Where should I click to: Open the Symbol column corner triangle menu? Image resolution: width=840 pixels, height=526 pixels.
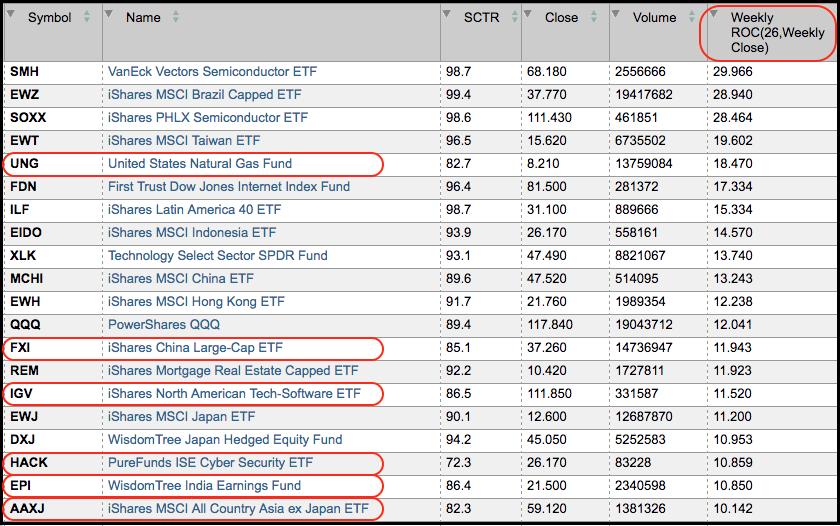(11, 13)
